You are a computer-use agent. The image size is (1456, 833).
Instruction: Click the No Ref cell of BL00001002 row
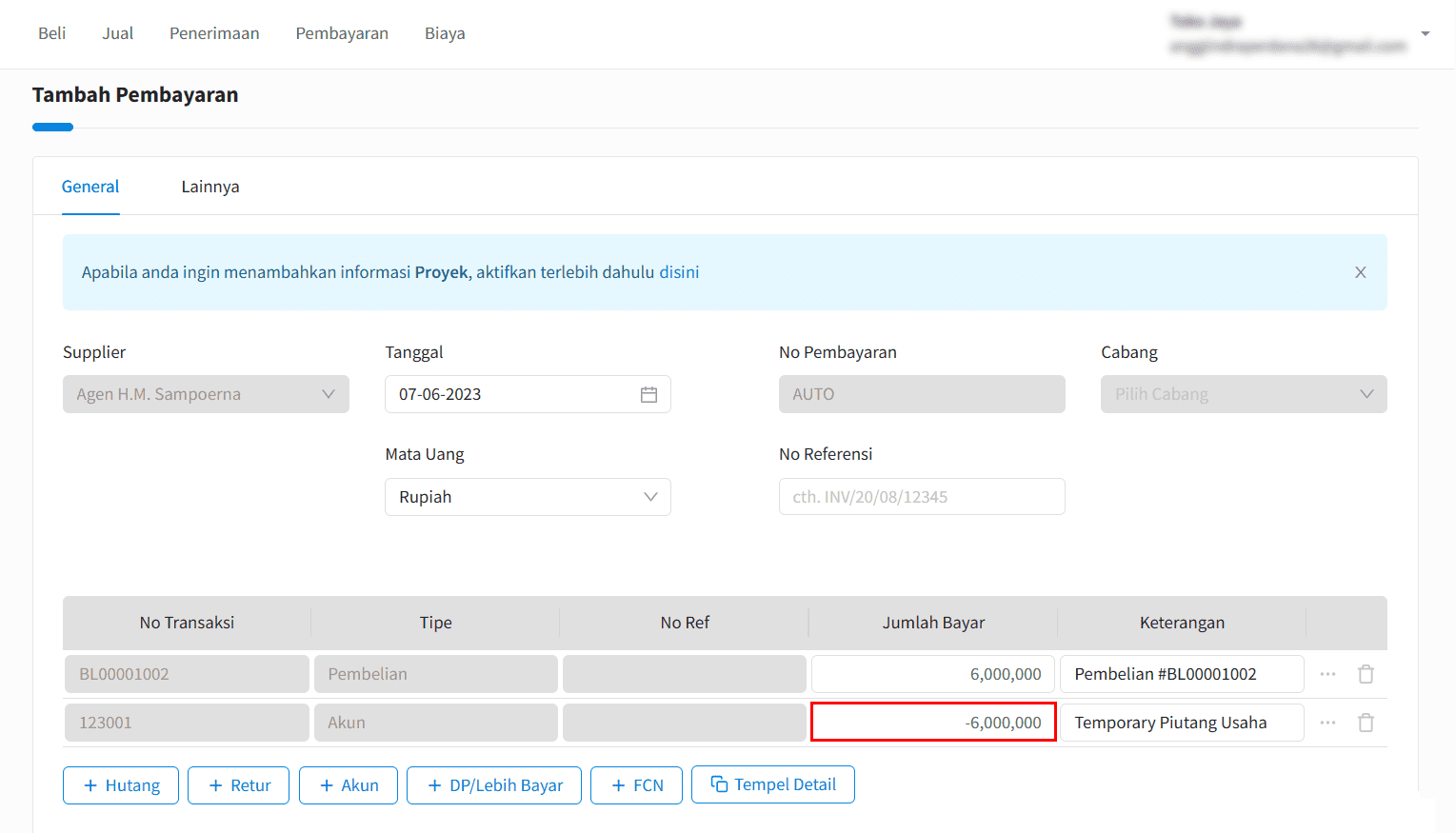pos(685,674)
